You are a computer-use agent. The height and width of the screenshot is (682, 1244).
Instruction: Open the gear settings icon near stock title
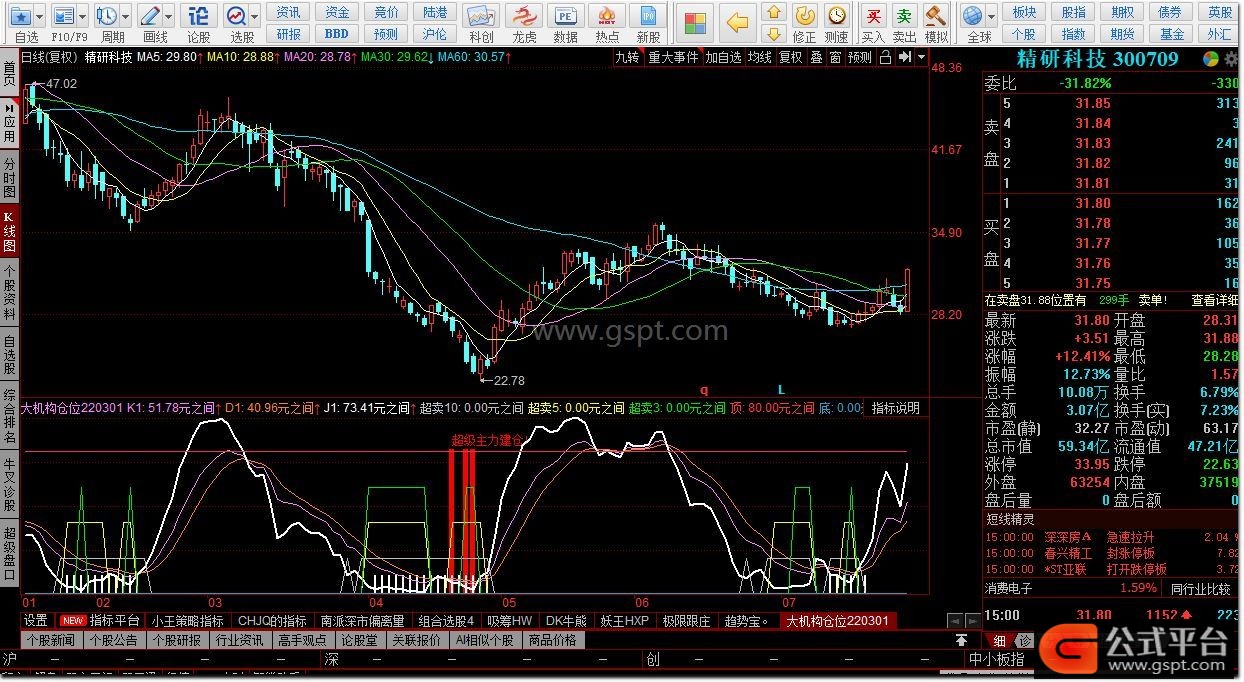click(x=1230, y=59)
